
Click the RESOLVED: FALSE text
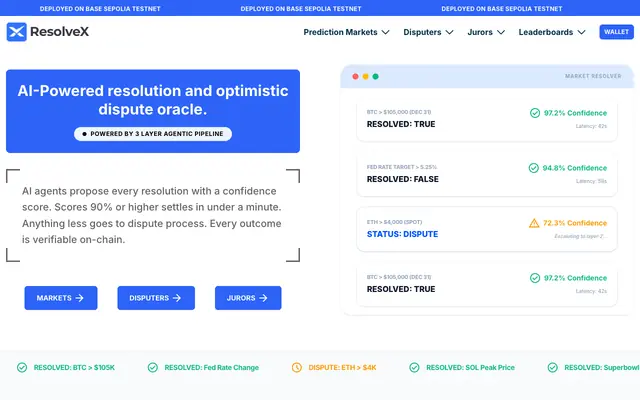[402, 179]
